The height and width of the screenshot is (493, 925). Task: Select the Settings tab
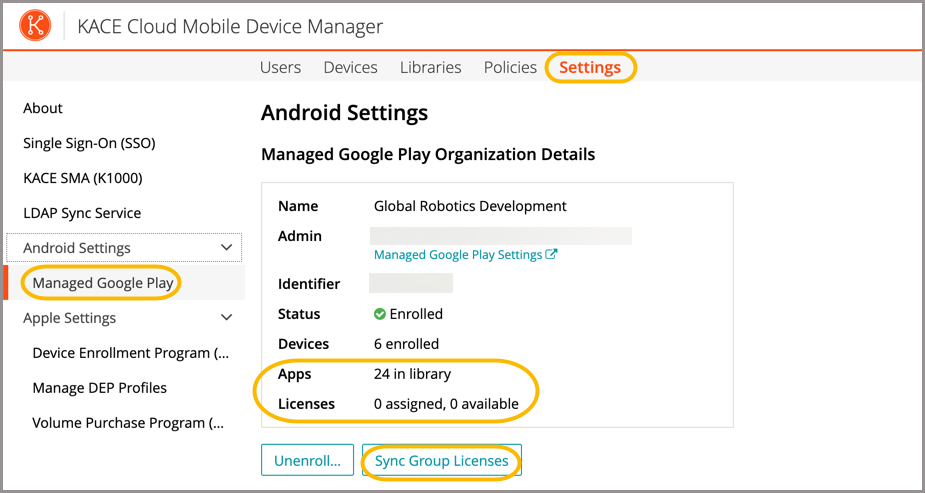590,67
